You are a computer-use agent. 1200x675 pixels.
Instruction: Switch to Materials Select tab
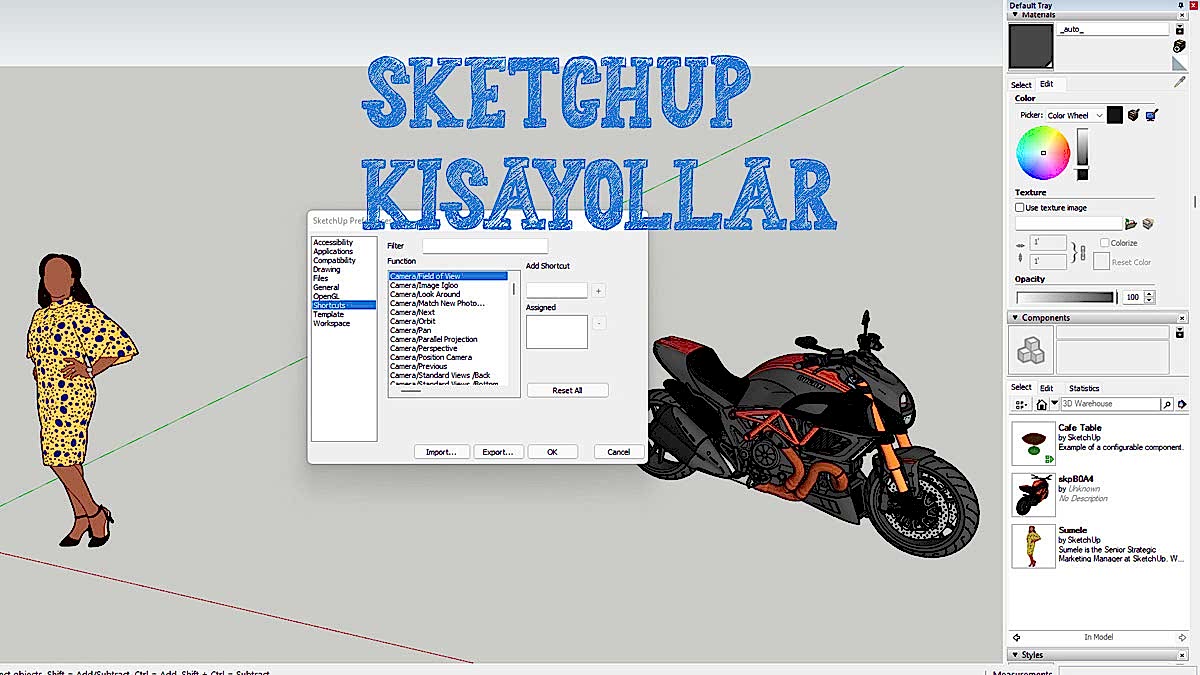(1021, 85)
